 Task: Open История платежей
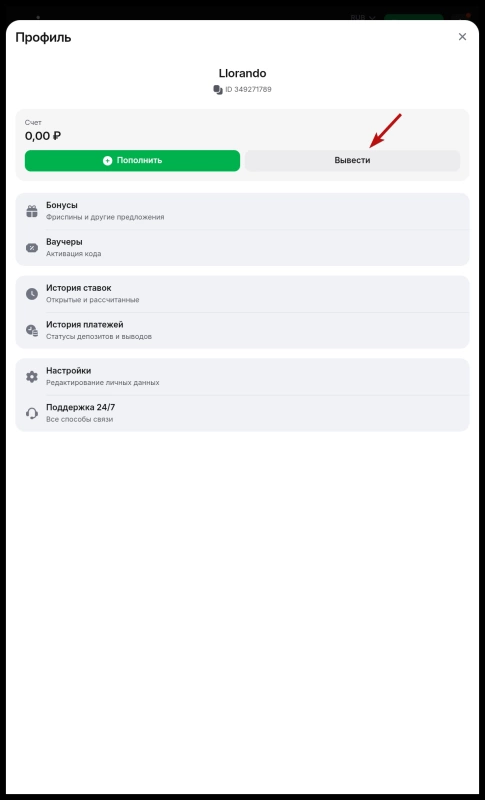242,331
